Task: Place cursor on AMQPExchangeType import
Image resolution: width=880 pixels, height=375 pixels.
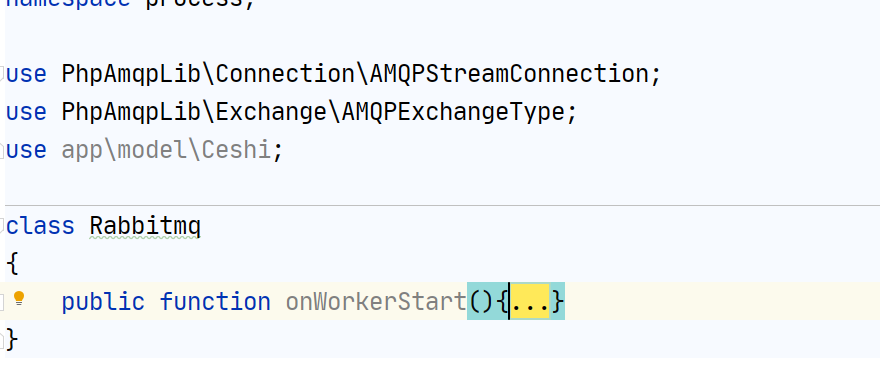Action: coord(453,112)
